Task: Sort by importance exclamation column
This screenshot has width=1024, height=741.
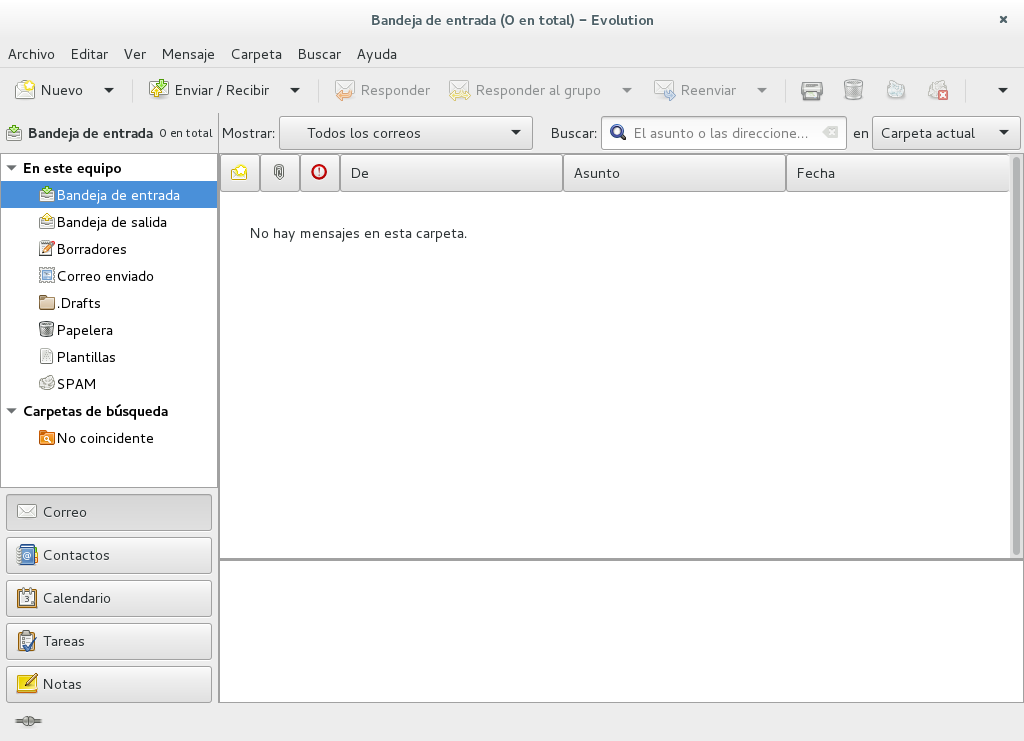Action: [x=319, y=173]
